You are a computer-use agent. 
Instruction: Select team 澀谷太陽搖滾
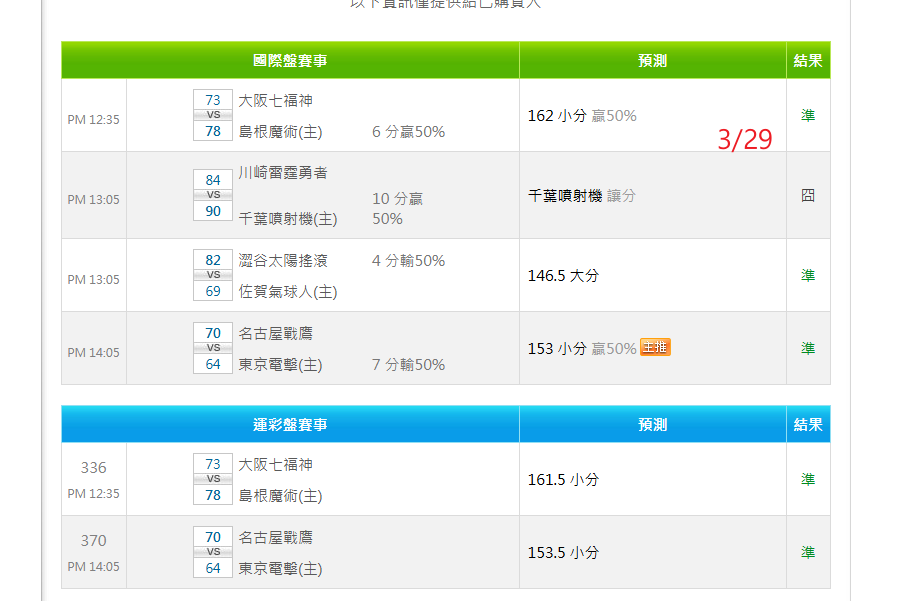(x=283, y=261)
